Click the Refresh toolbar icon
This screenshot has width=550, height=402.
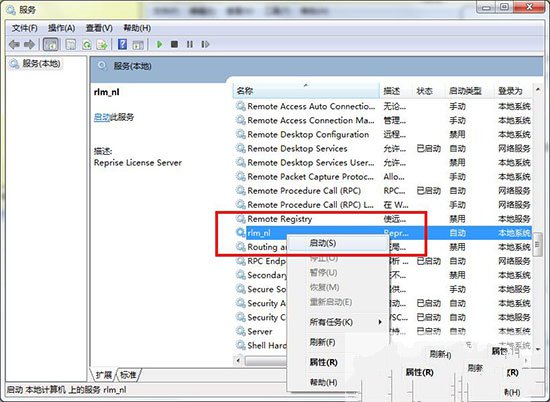[87, 45]
